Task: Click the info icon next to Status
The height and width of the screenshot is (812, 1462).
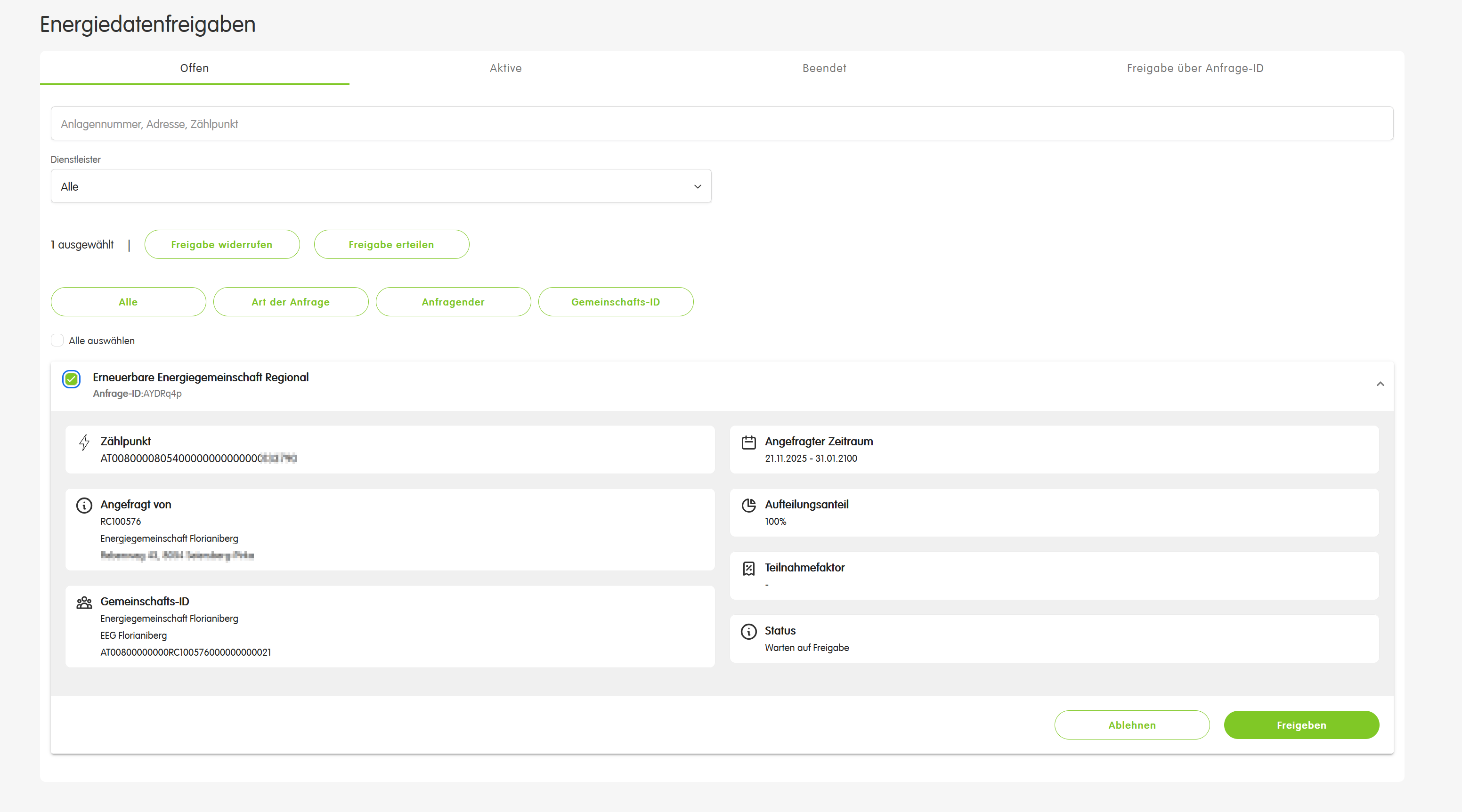Action: coord(748,631)
